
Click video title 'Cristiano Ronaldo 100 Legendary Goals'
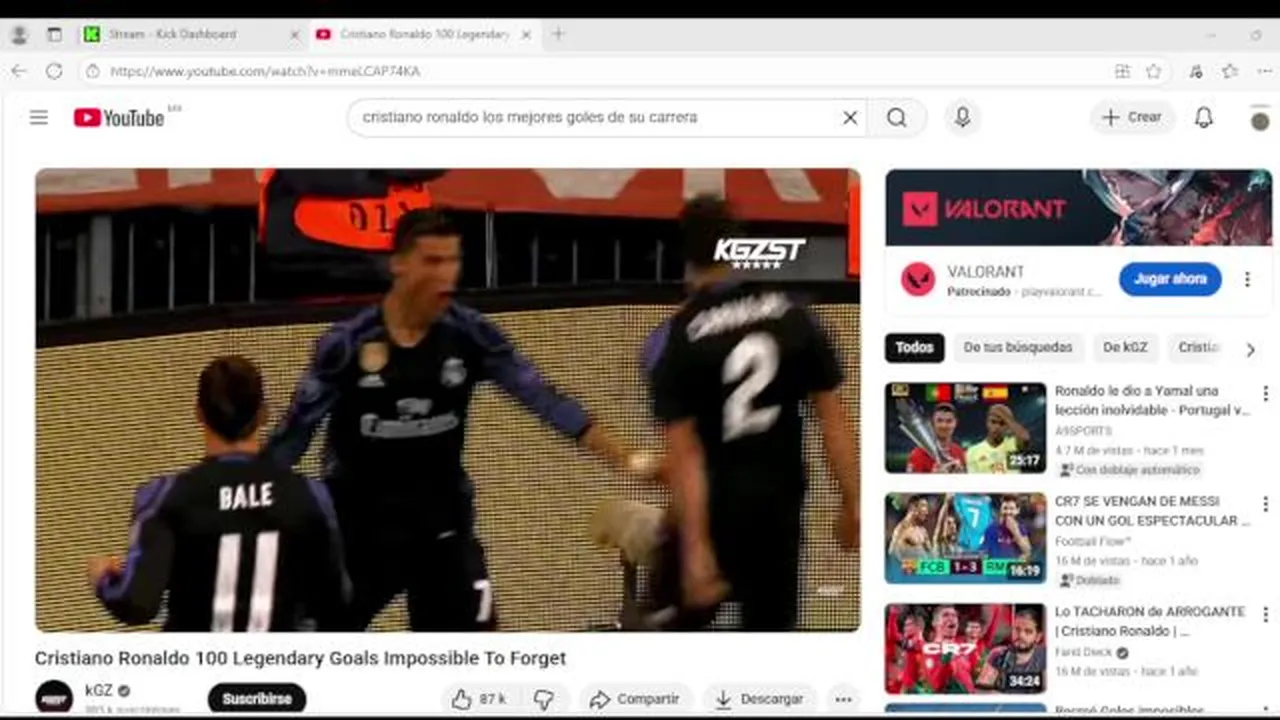point(300,658)
